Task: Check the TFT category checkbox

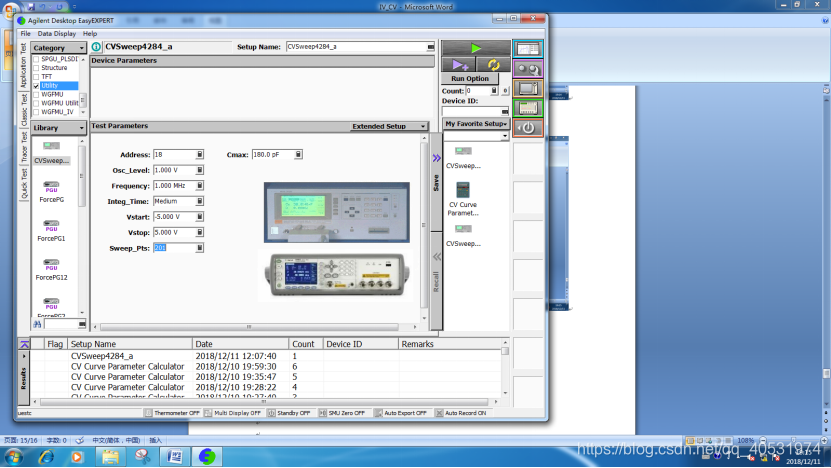Action: pos(37,77)
